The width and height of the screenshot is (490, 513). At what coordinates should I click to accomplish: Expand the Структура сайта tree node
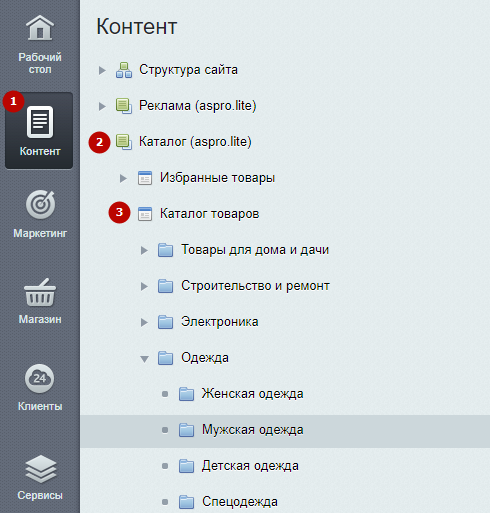(x=102, y=70)
